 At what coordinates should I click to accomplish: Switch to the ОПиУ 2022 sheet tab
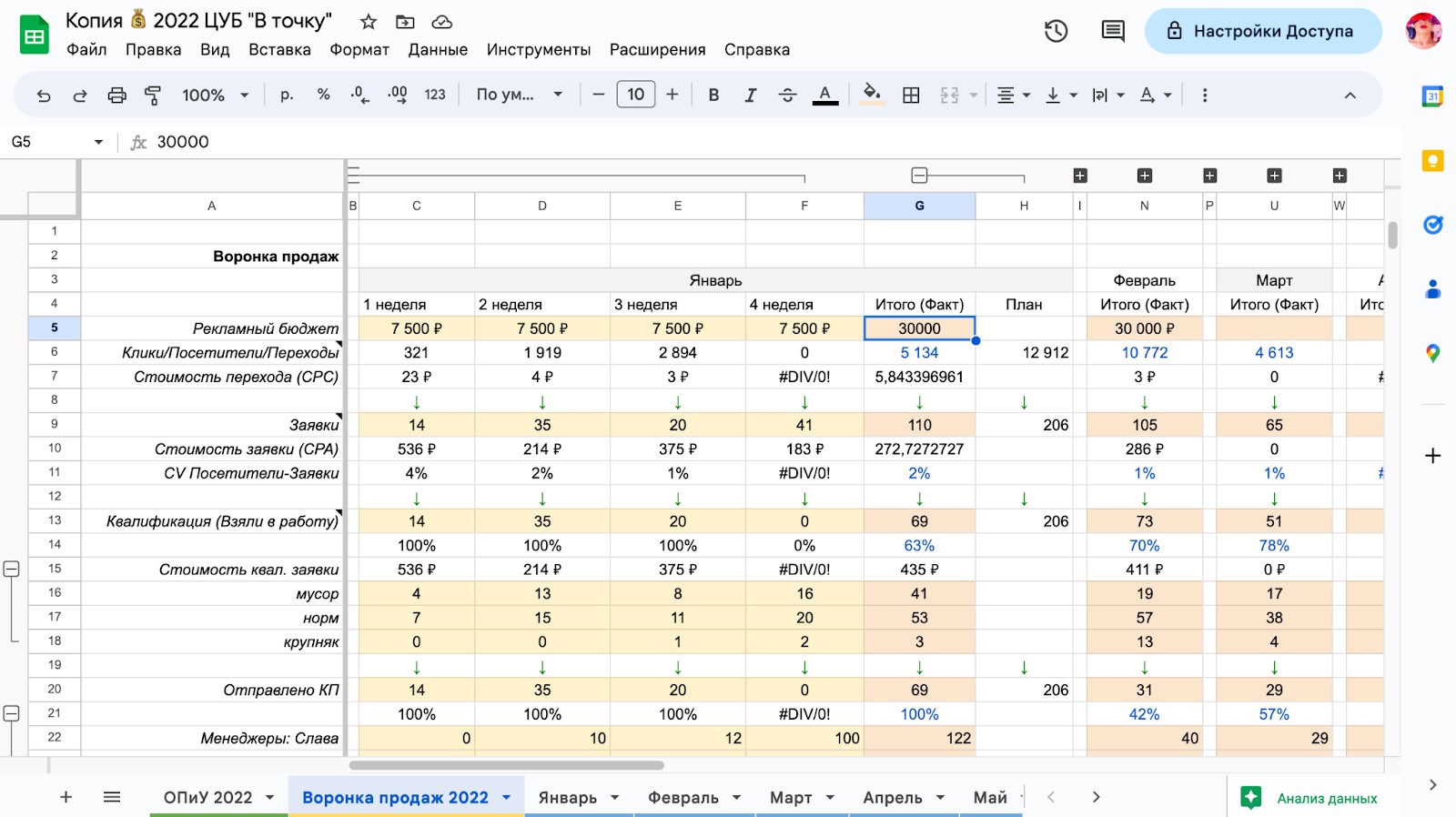click(207, 797)
